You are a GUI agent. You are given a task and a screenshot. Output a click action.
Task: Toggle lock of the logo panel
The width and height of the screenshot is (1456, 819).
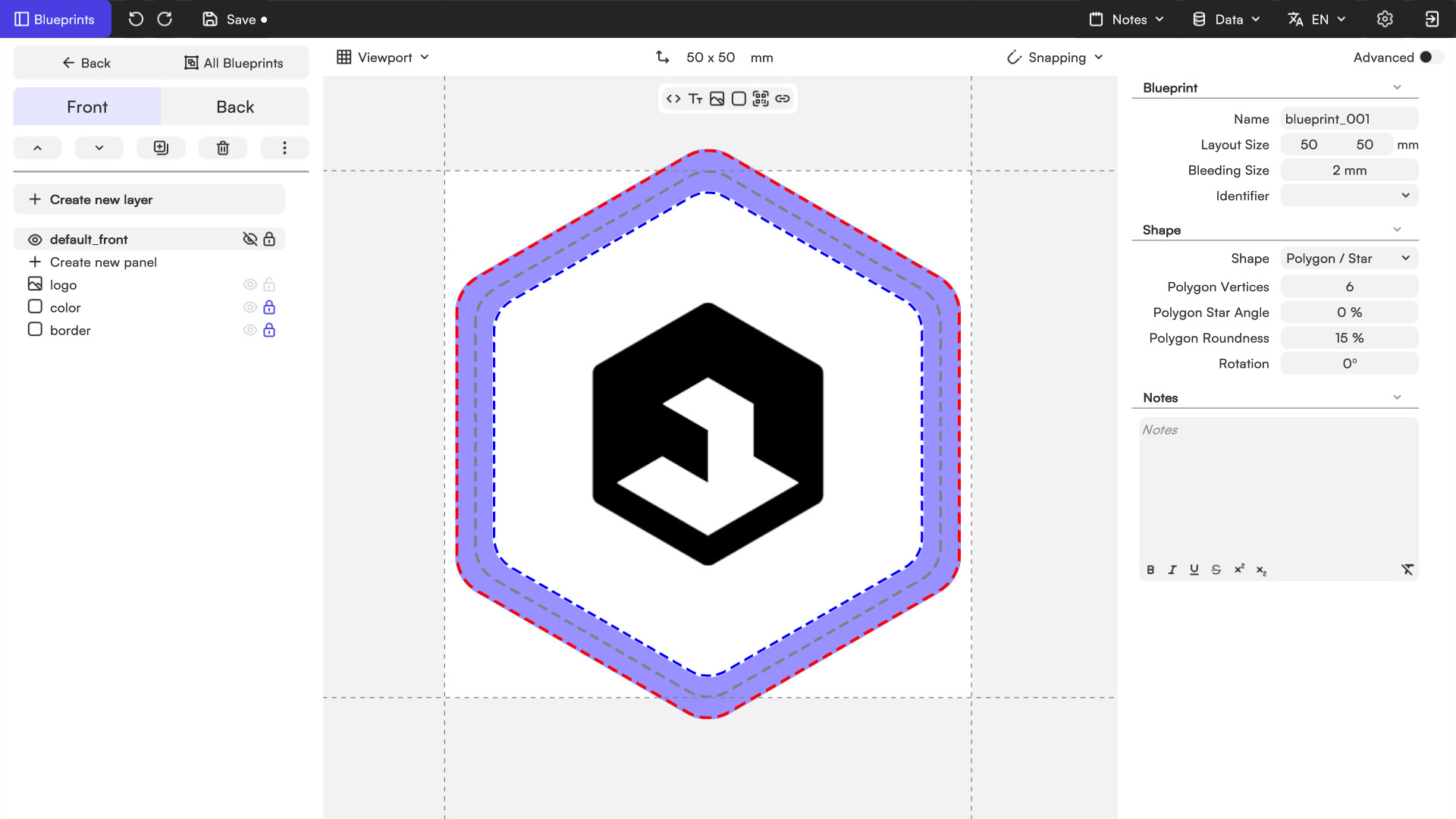(x=269, y=285)
